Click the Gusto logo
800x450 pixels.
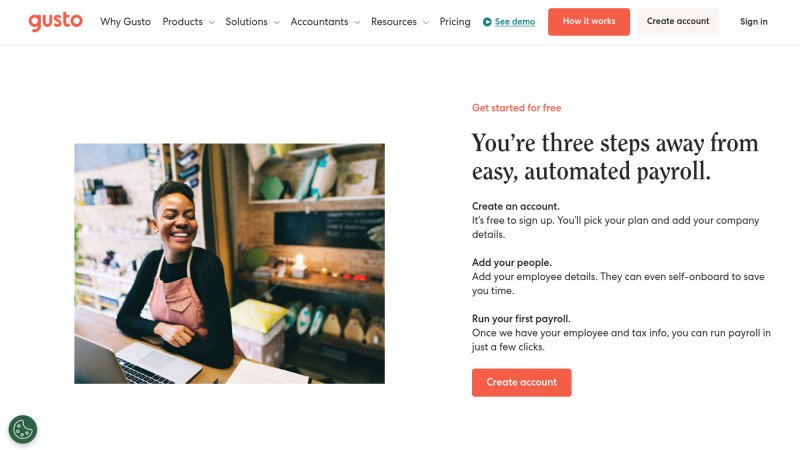pyautogui.click(x=55, y=21)
